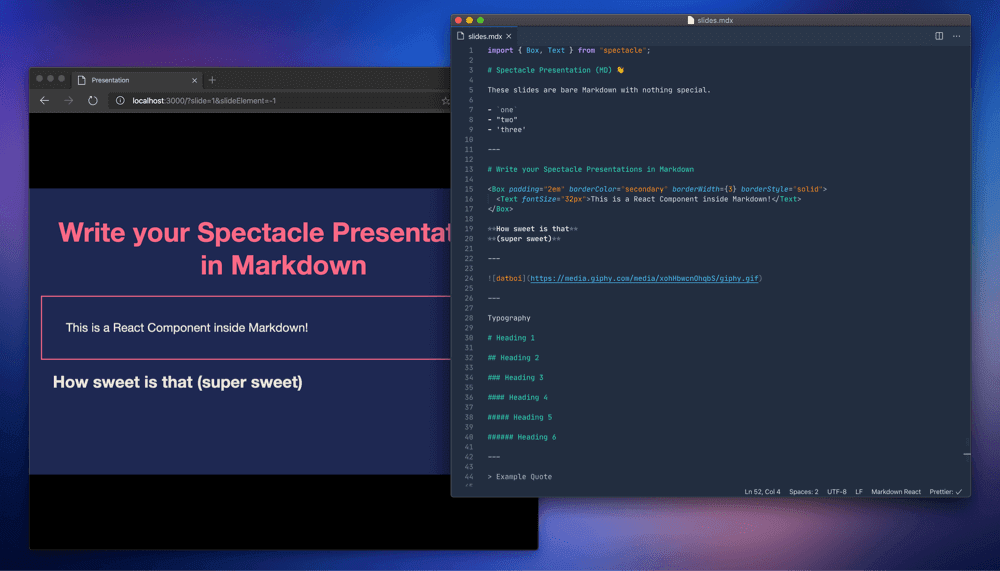Change end of line sequence LF
Viewport: 1000px width, 571px height.
tap(859, 492)
